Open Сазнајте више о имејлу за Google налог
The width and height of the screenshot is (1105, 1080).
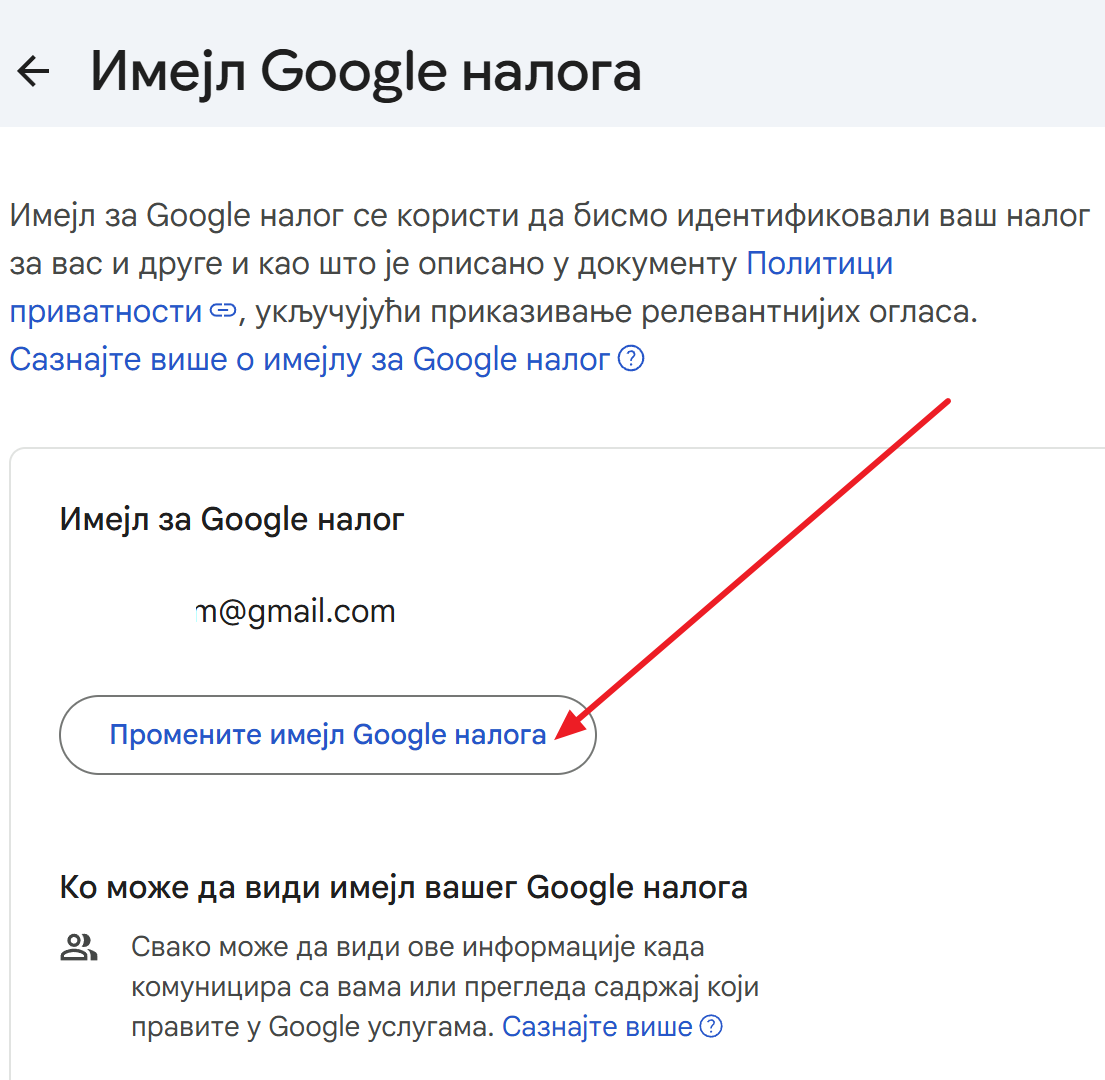[x=309, y=359]
